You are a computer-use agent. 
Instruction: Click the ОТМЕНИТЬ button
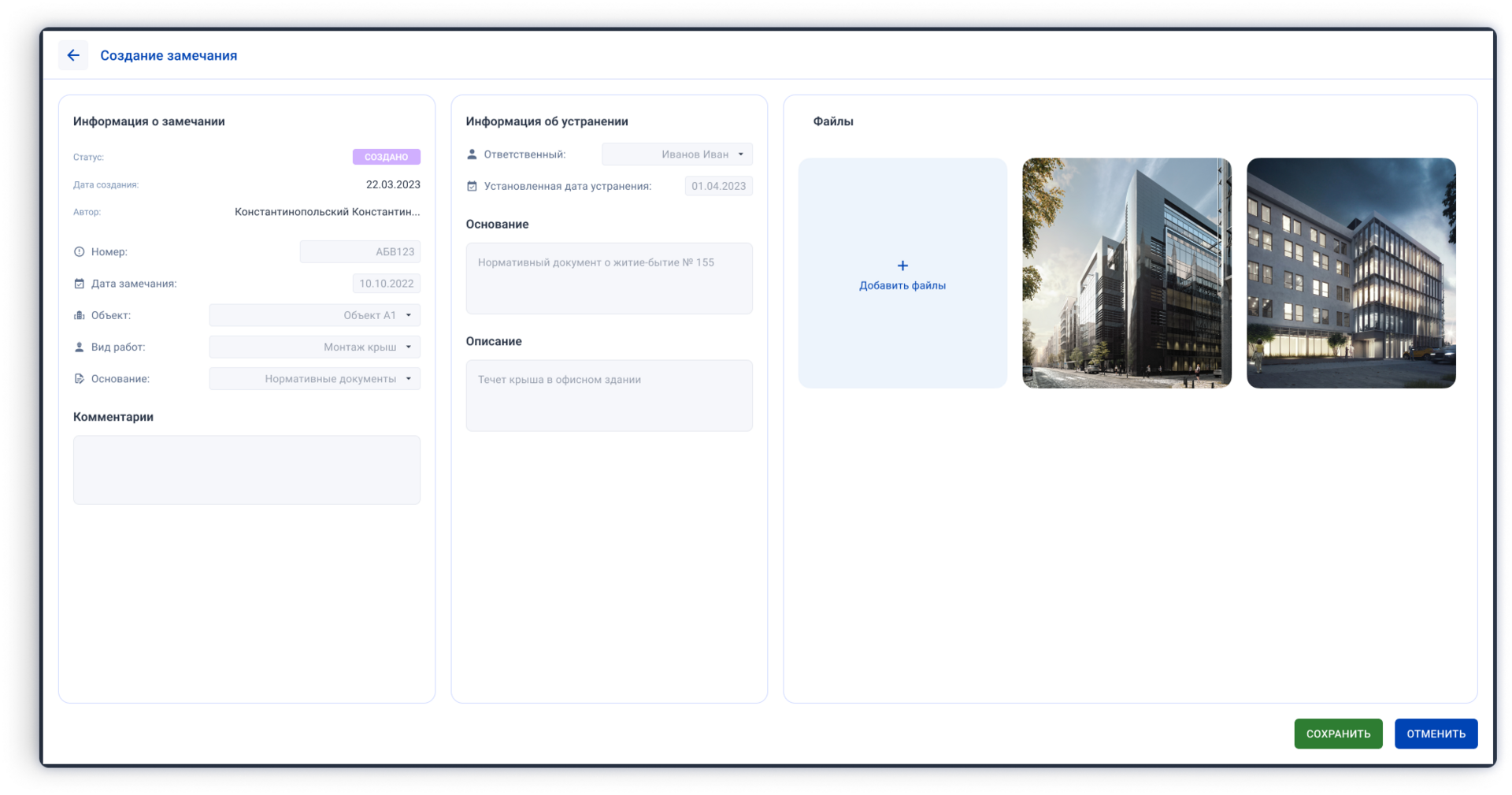pos(1436,734)
